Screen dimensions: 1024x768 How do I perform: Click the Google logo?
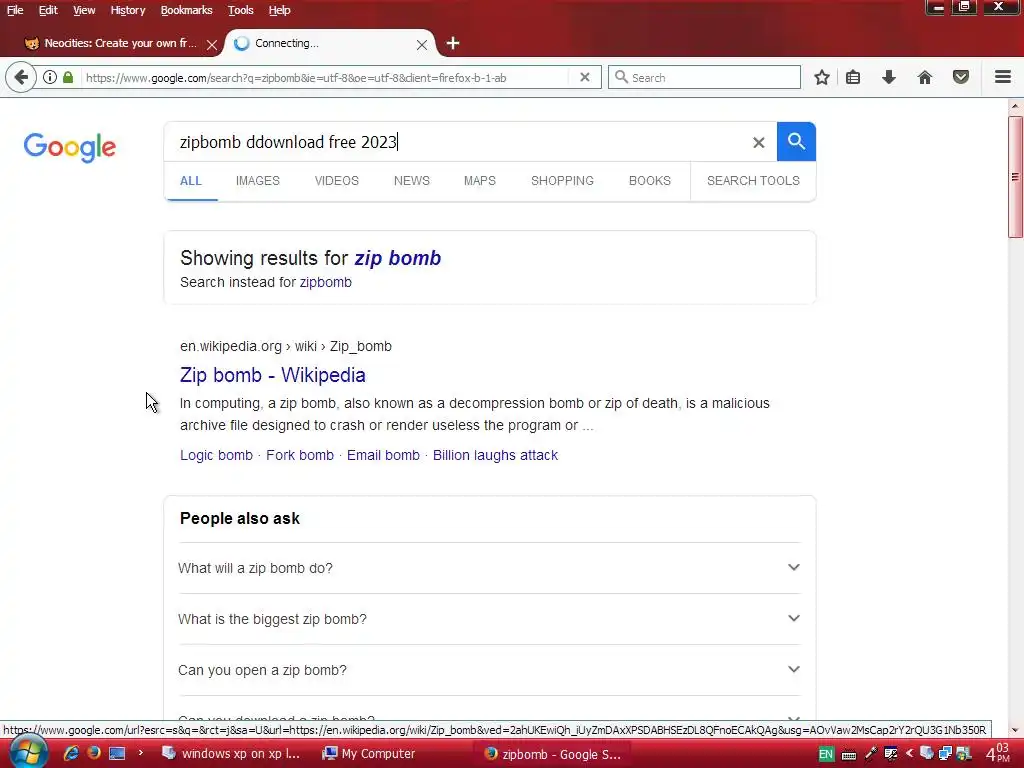[70, 147]
